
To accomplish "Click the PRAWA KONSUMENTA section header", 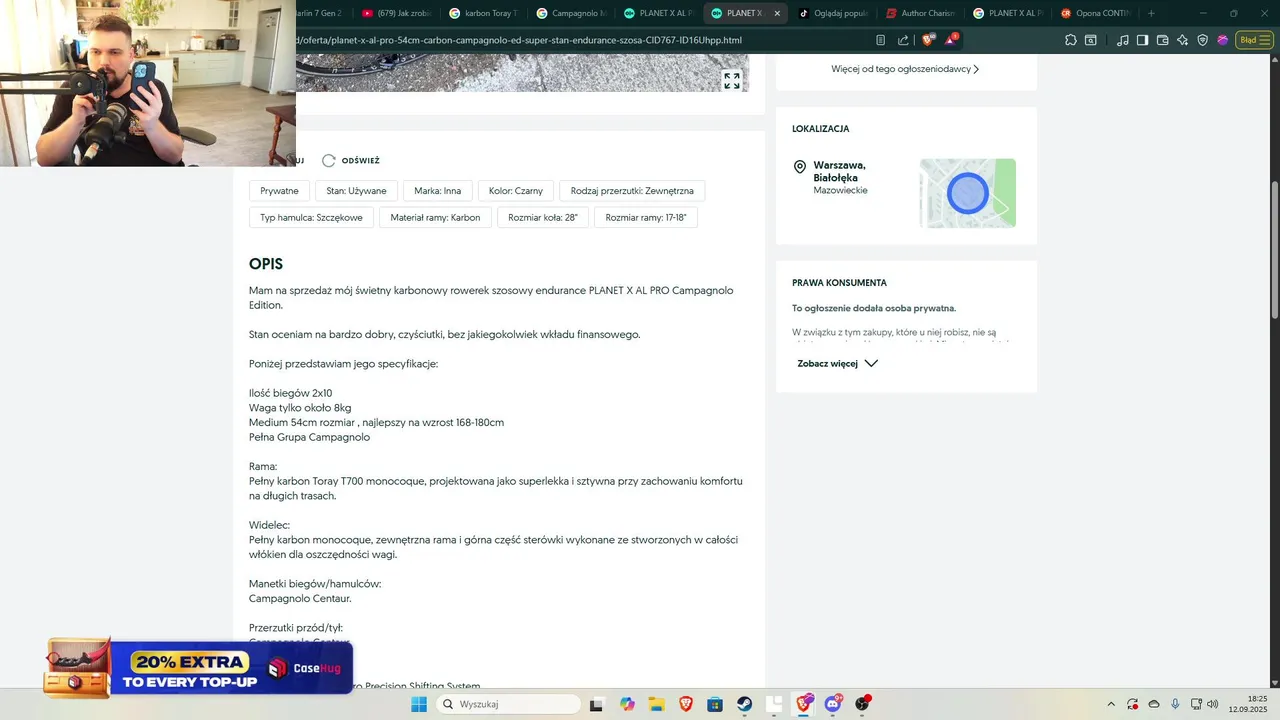I will [840, 283].
